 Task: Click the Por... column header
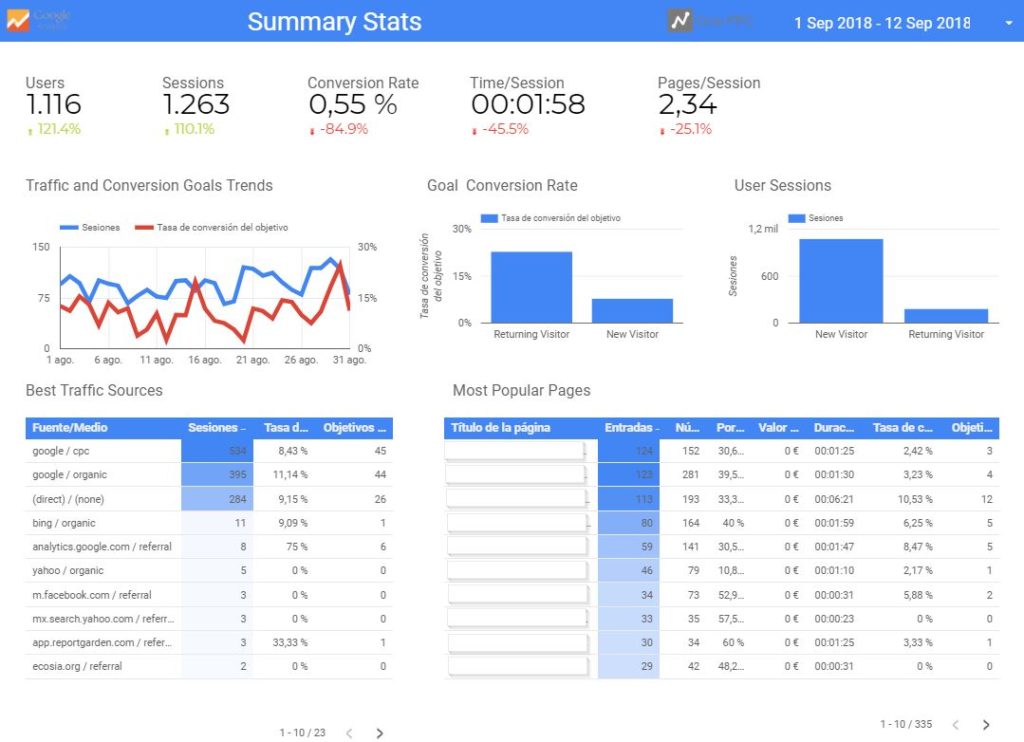(x=730, y=428)
